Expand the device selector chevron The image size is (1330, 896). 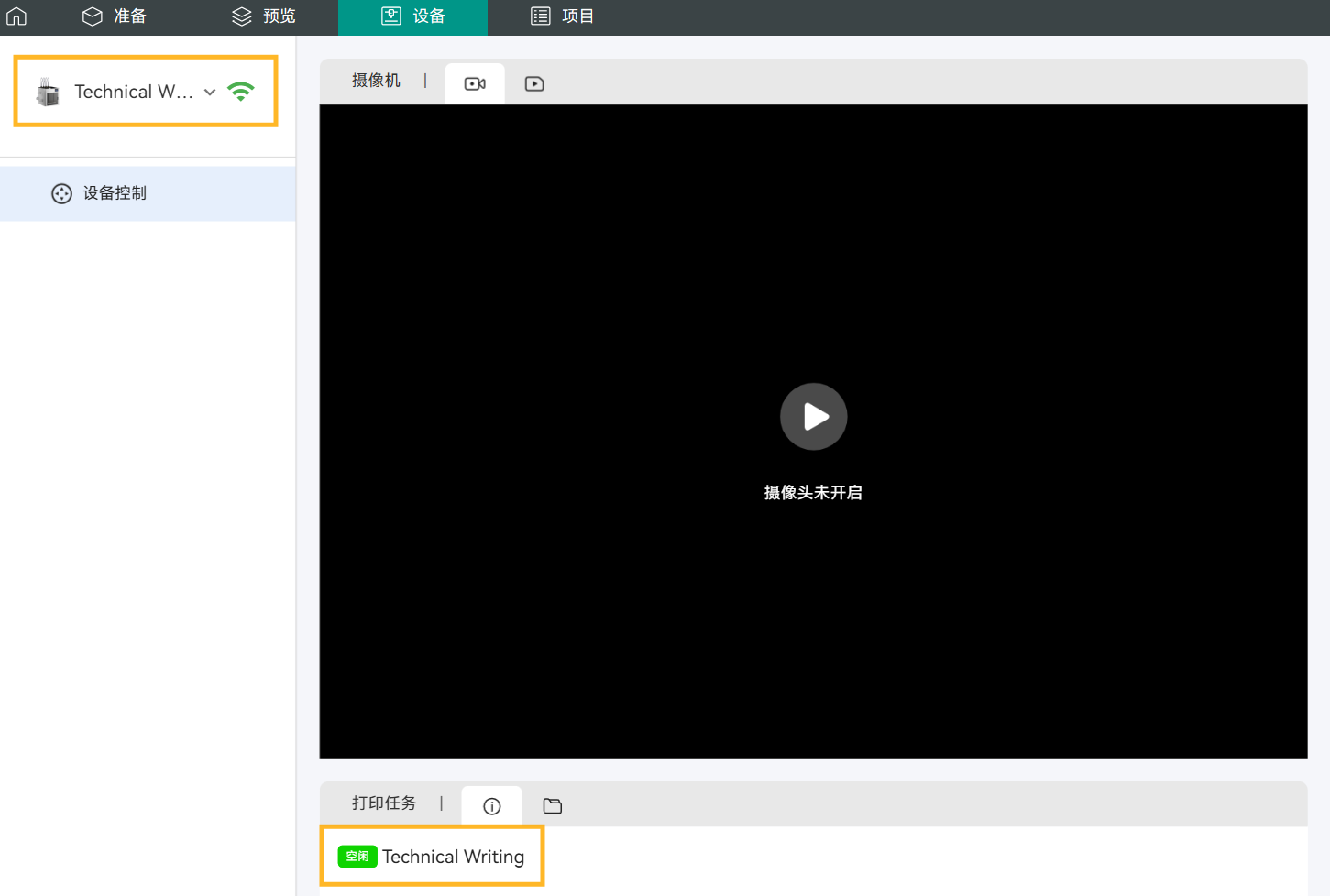click(210, 93)
